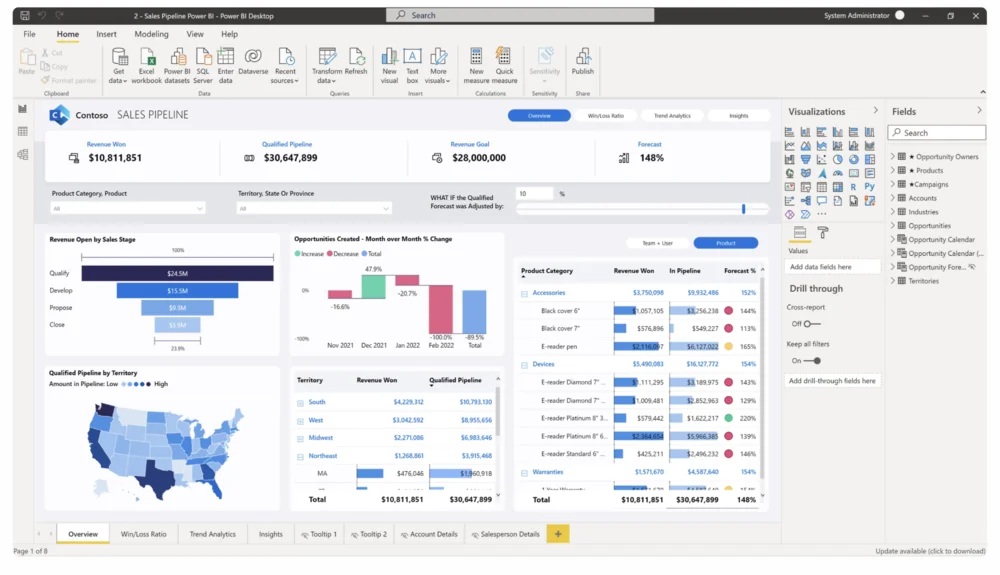This screenshot has width=1000, height=575.
Task: Click the Fields pane search box
Action: (x=936, y=133)
